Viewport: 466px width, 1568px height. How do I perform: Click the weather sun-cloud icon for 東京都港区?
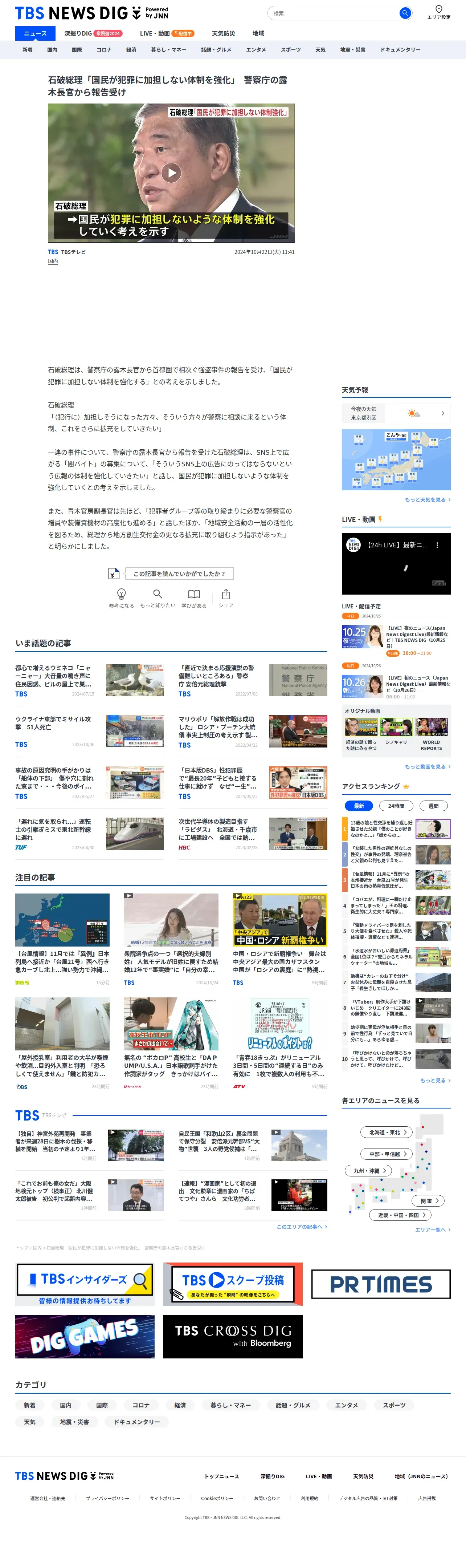[x=414, y=413]
